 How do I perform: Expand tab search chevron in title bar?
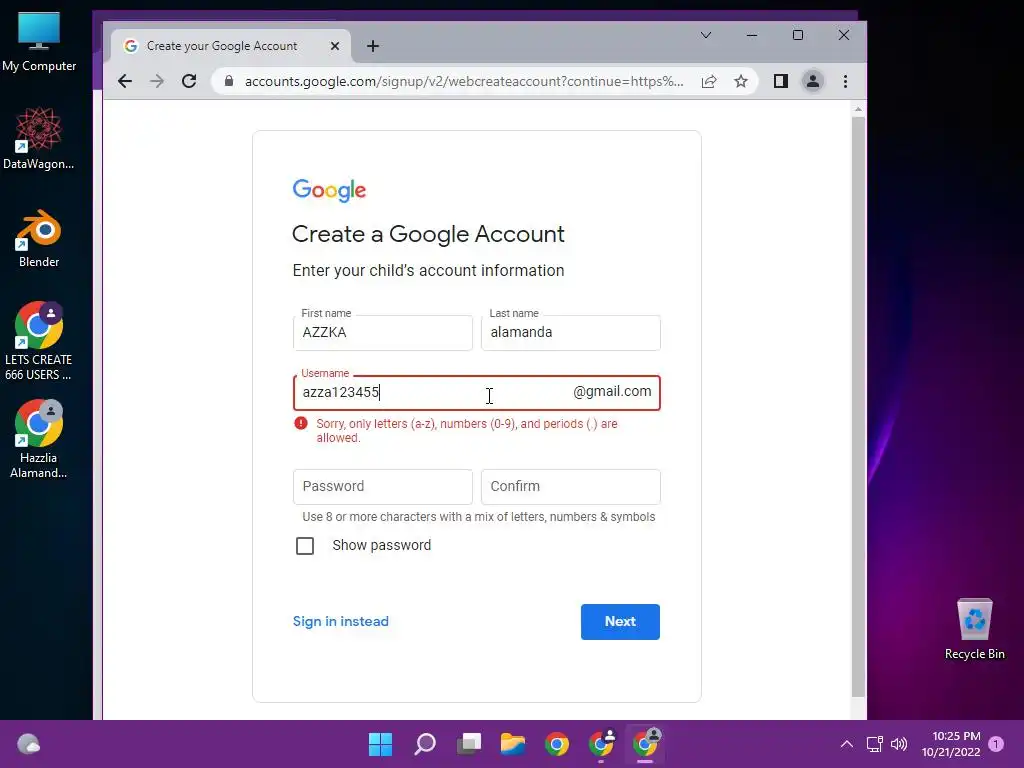(x=706, y=35)
